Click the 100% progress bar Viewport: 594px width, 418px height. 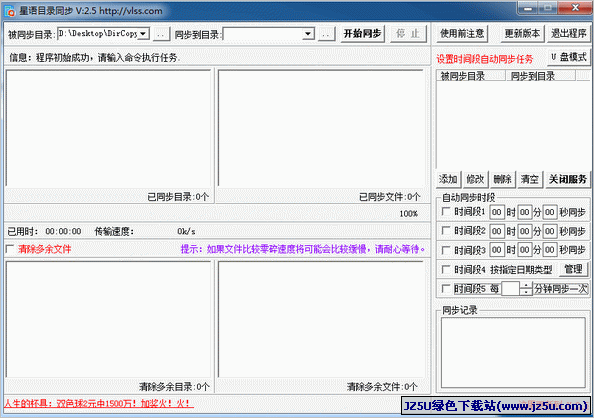[x=217, y=213]
